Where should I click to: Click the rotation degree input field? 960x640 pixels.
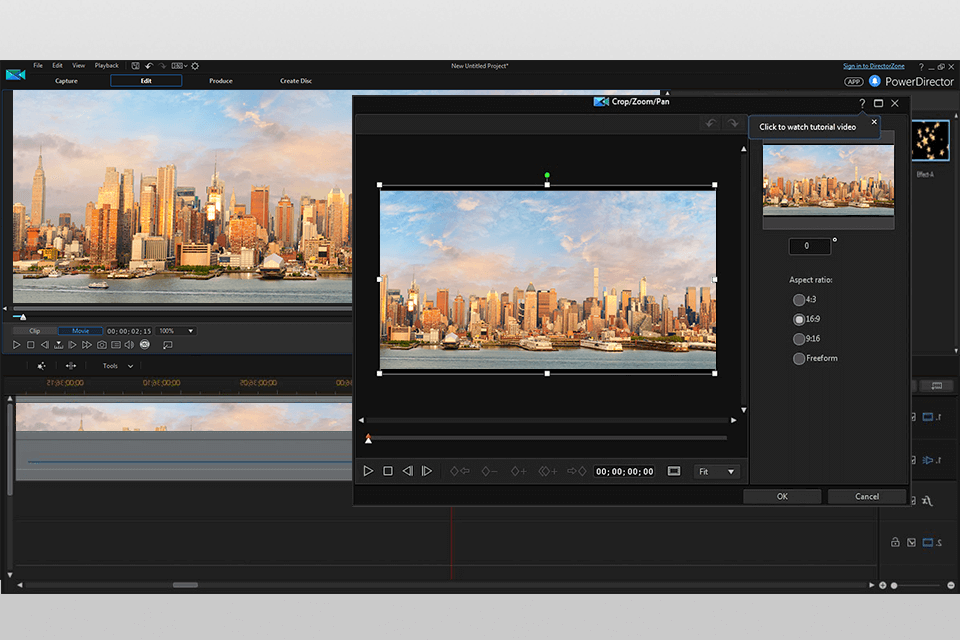809,246
